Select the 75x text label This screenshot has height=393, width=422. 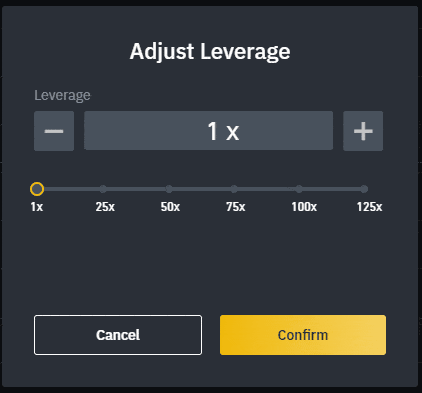236,207
